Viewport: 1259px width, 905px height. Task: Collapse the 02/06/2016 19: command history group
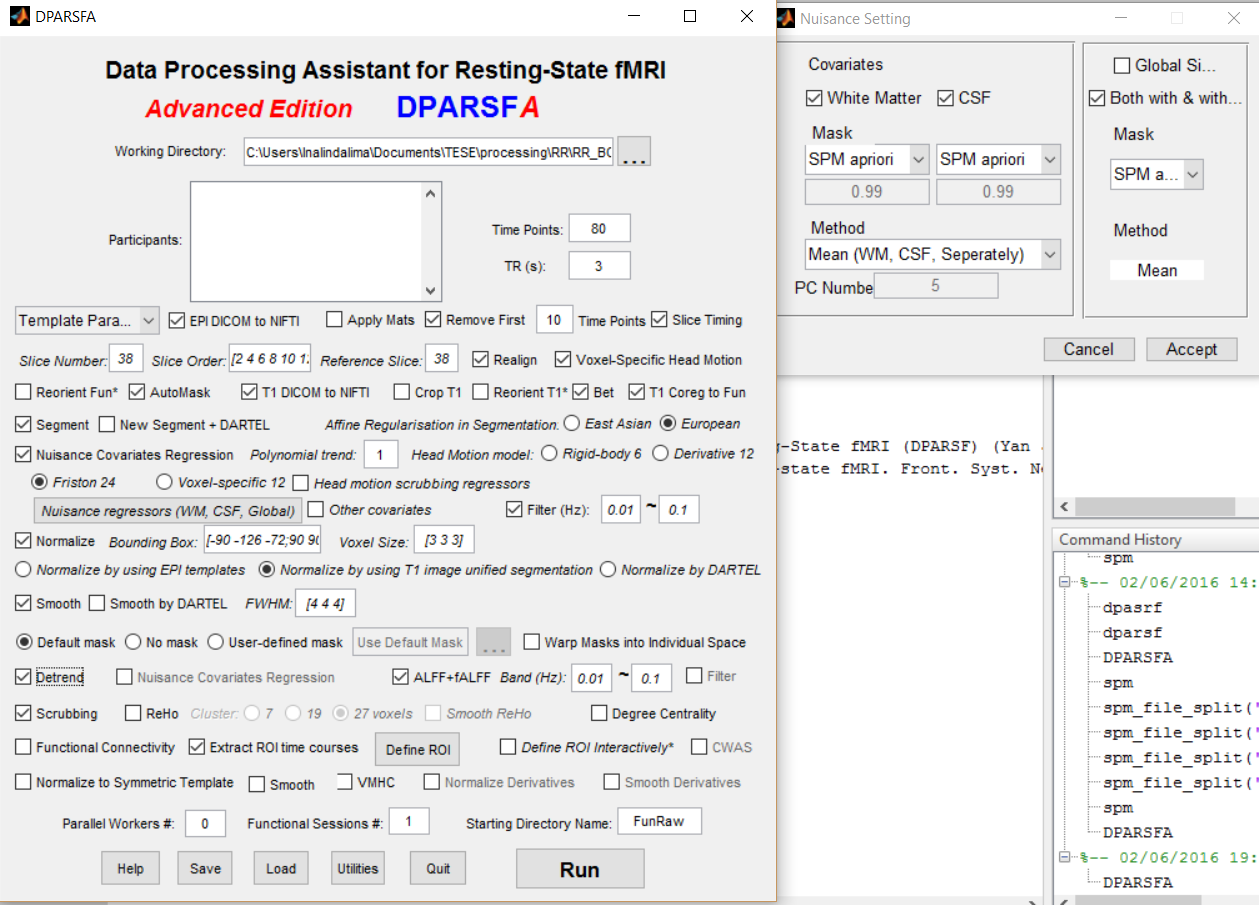pyautogui.click(x=1064, y=858)
